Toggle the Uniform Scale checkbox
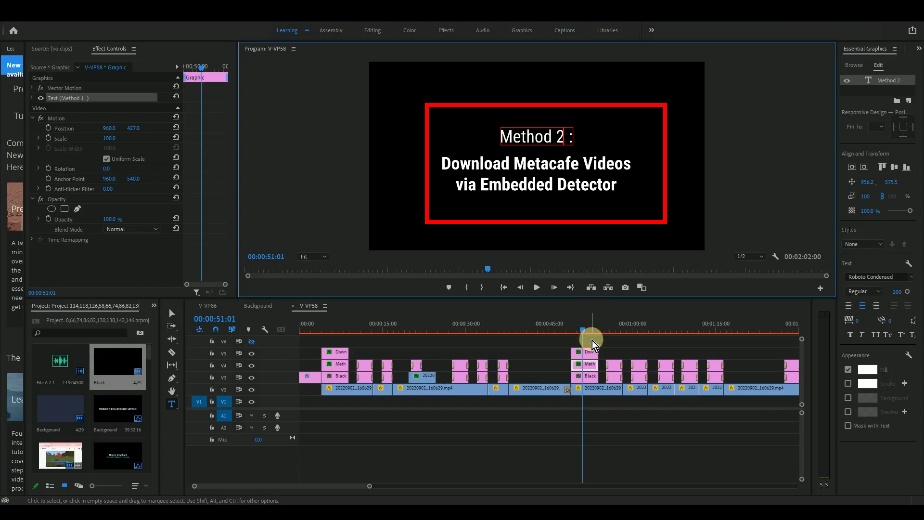Viewport: 924px width, 520px height. point(106,159)
